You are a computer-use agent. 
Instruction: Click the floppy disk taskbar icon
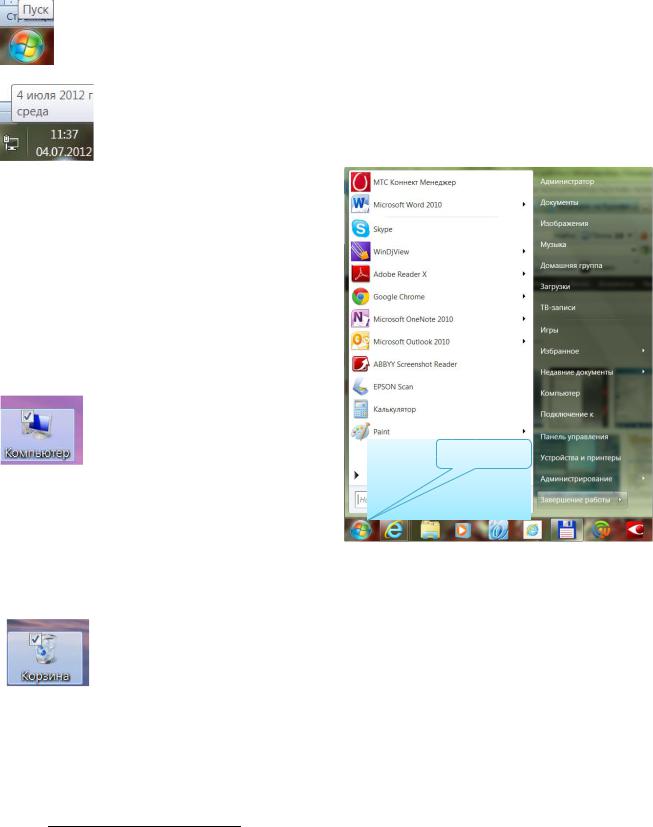tap(566, 530)
